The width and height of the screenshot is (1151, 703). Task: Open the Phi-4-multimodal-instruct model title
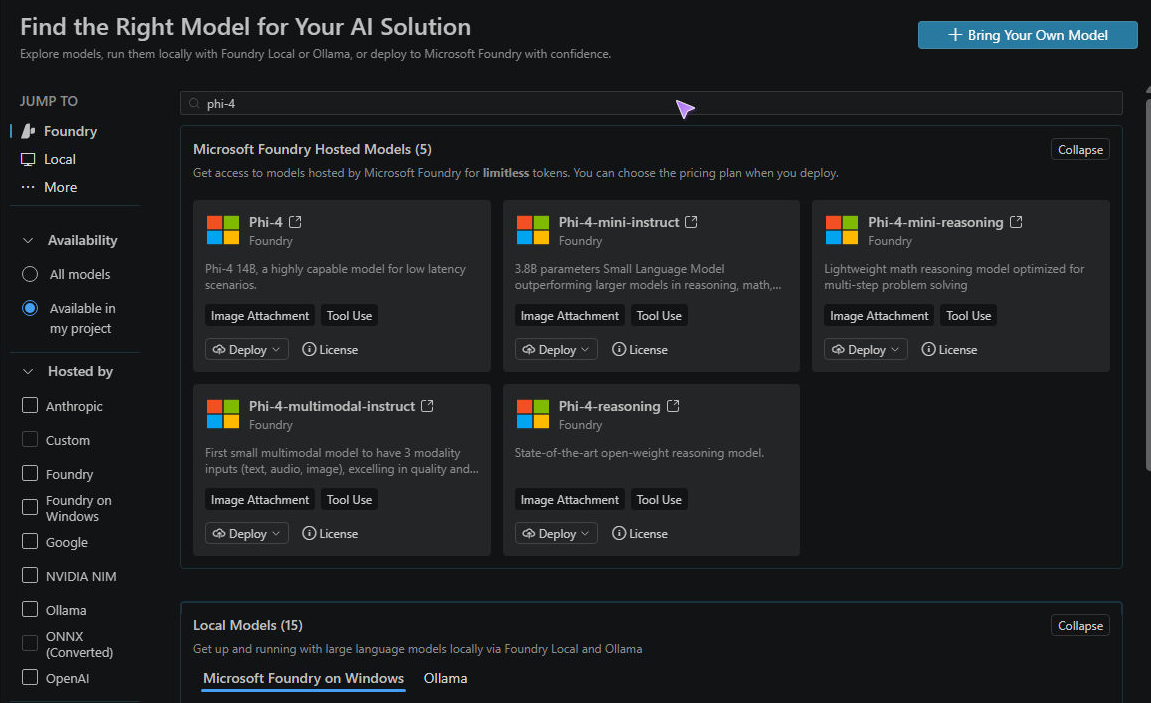coord(331,406)
